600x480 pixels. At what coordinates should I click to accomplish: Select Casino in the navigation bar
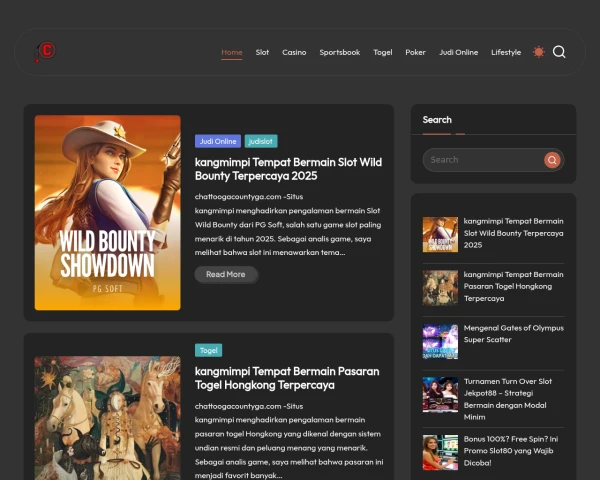[x=294, y=52]
